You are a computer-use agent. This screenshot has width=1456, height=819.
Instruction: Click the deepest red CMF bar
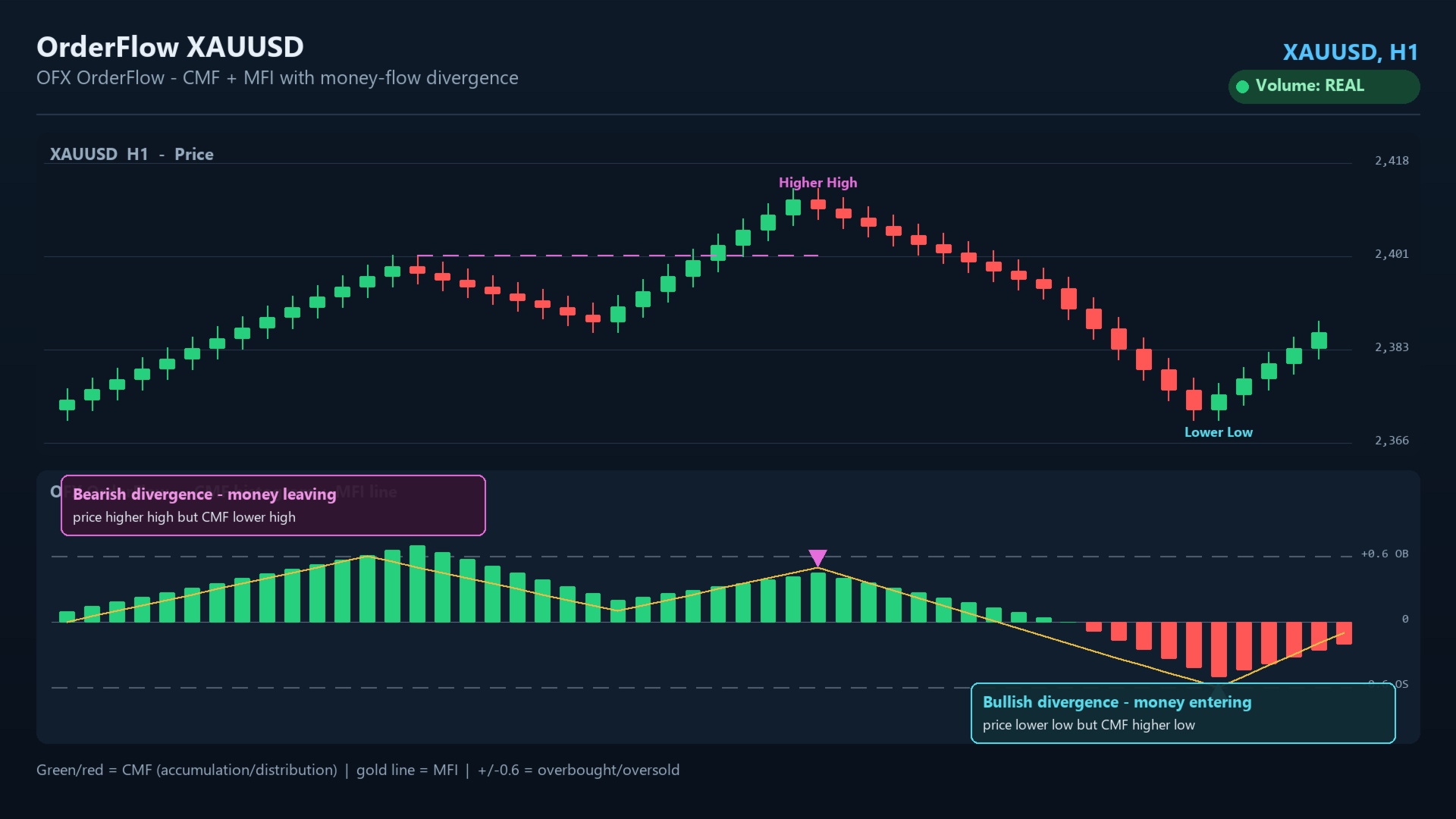[1219, 650]
